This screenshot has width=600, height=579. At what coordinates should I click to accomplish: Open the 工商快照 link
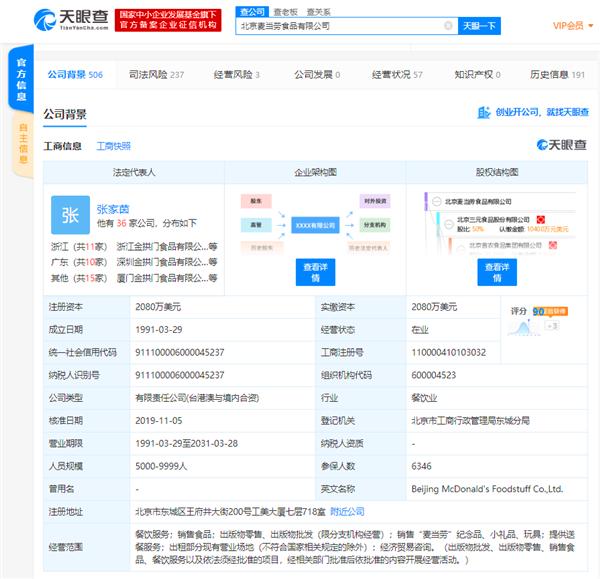tap(114, 146)
